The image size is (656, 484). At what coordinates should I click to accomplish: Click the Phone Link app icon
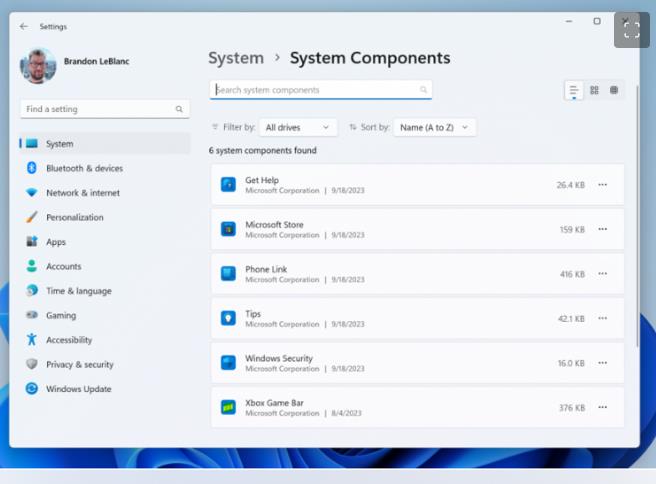228,273
